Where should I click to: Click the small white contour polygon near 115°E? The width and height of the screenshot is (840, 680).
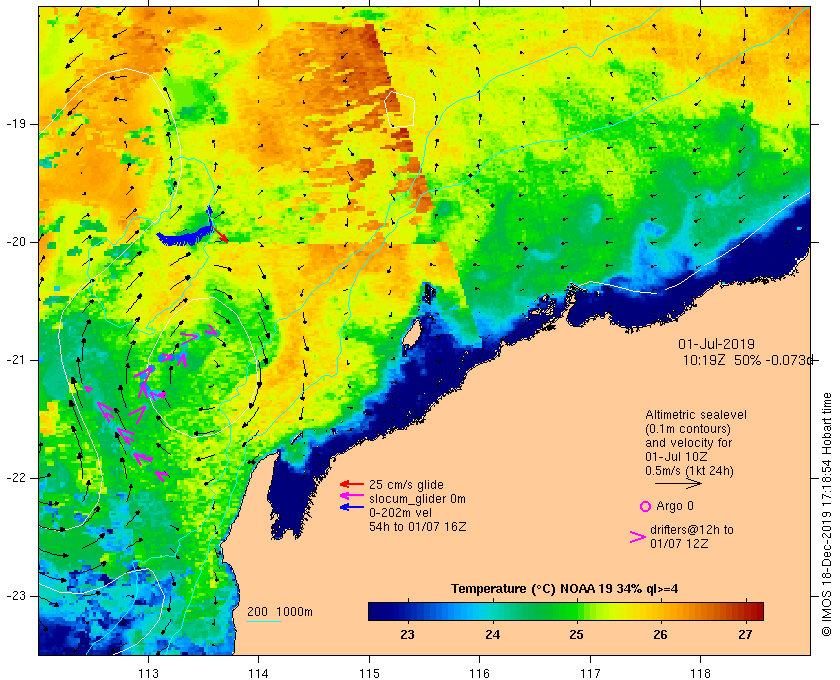(400, 109)
